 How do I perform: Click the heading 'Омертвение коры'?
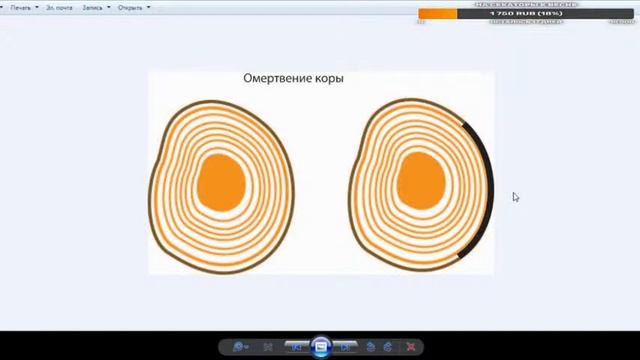(x=293, y=78)
